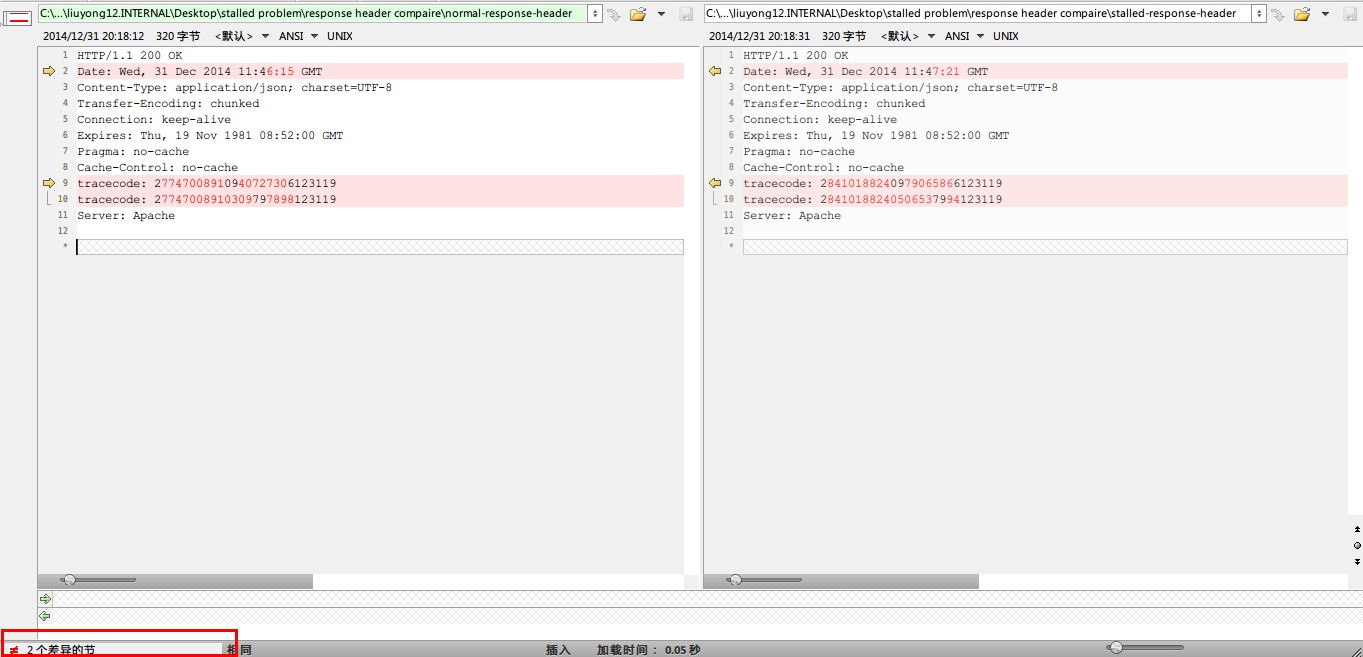Screen dimensions: 1363x657
Task: Click left file timestamp '2014/12/31 20:18:12'
Action: [93, 36]
